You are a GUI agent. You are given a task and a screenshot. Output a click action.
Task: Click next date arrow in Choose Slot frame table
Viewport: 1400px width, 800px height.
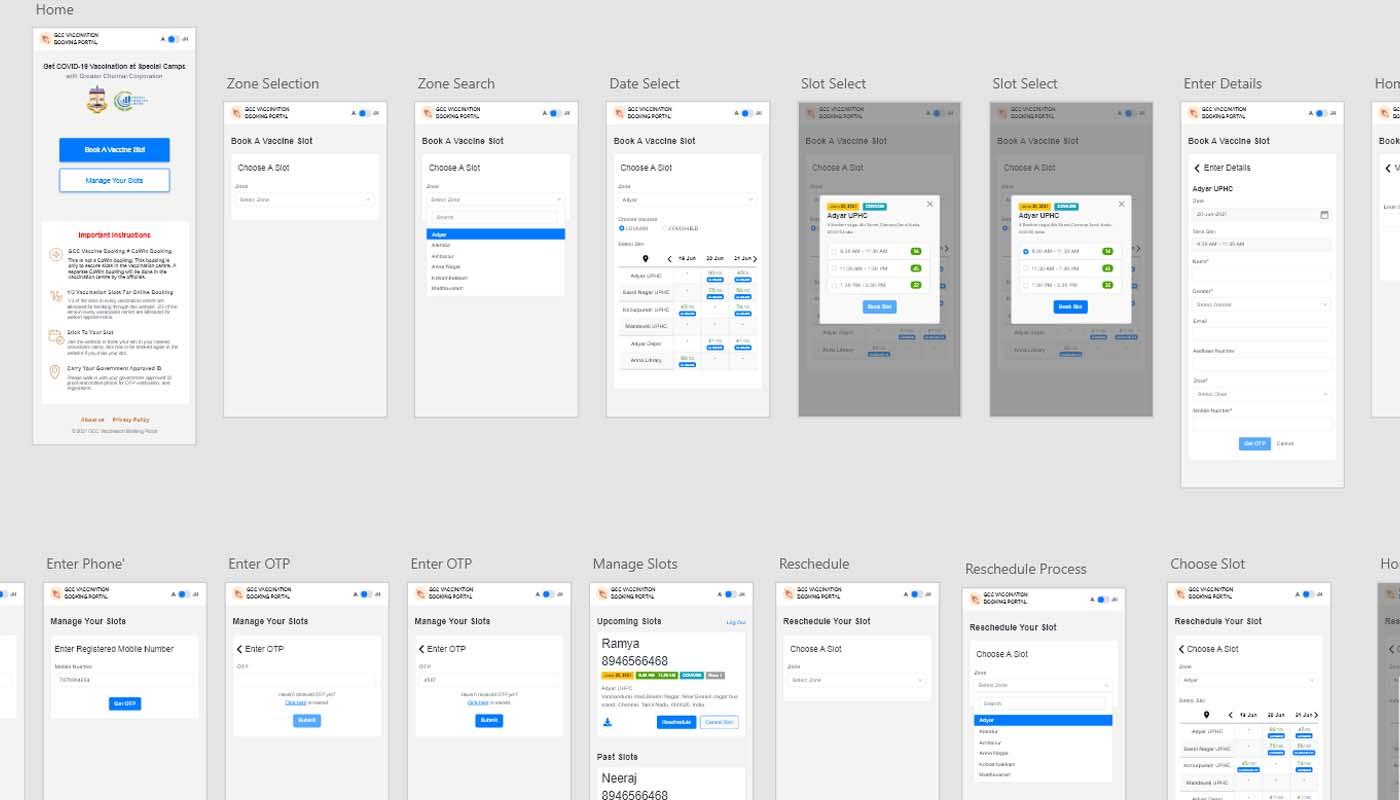coord(1317,715)
